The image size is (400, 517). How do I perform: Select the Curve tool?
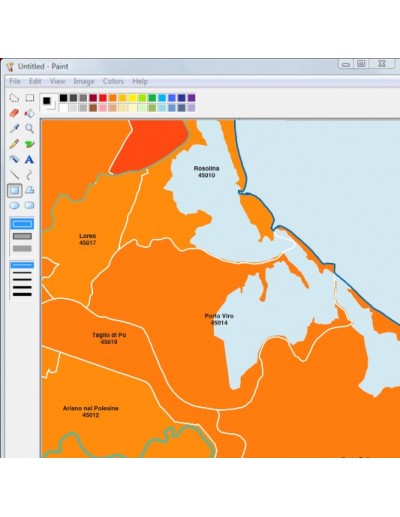(30, 175)
